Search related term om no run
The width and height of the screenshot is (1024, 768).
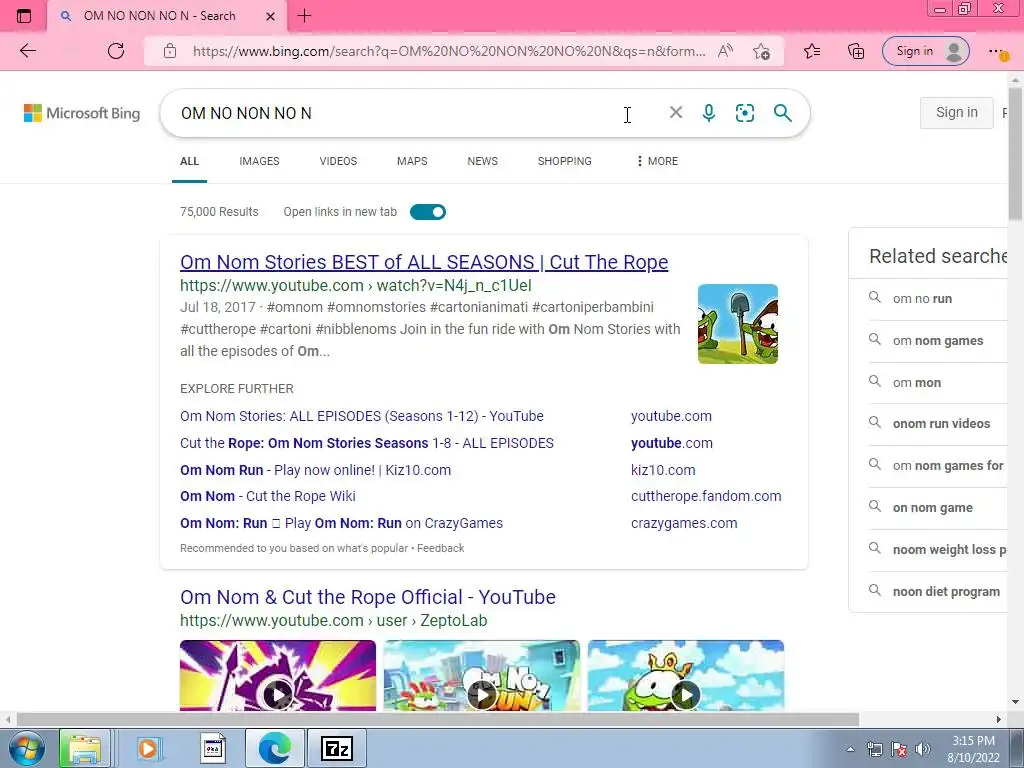click(922, 298)
